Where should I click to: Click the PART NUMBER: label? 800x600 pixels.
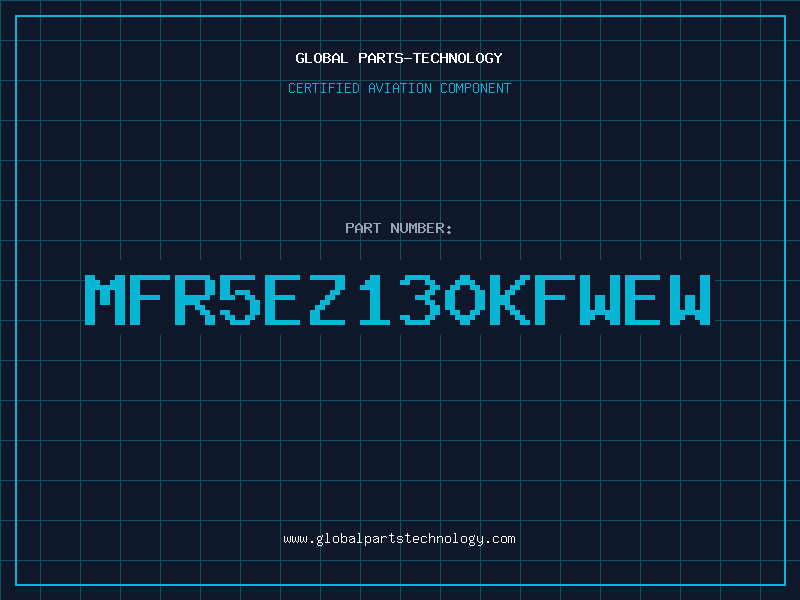(398, 228)
